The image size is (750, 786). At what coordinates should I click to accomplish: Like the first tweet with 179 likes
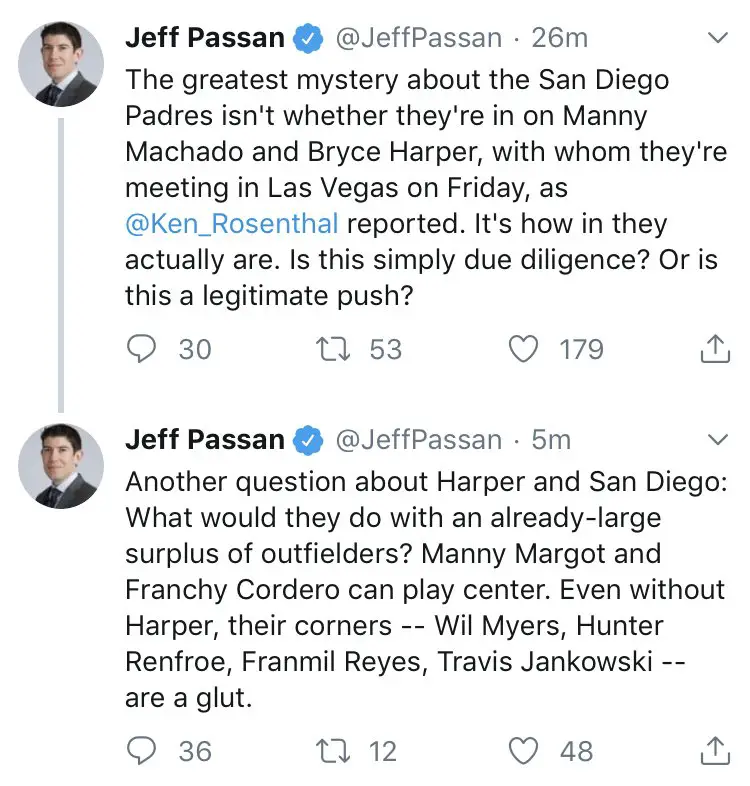524,349
